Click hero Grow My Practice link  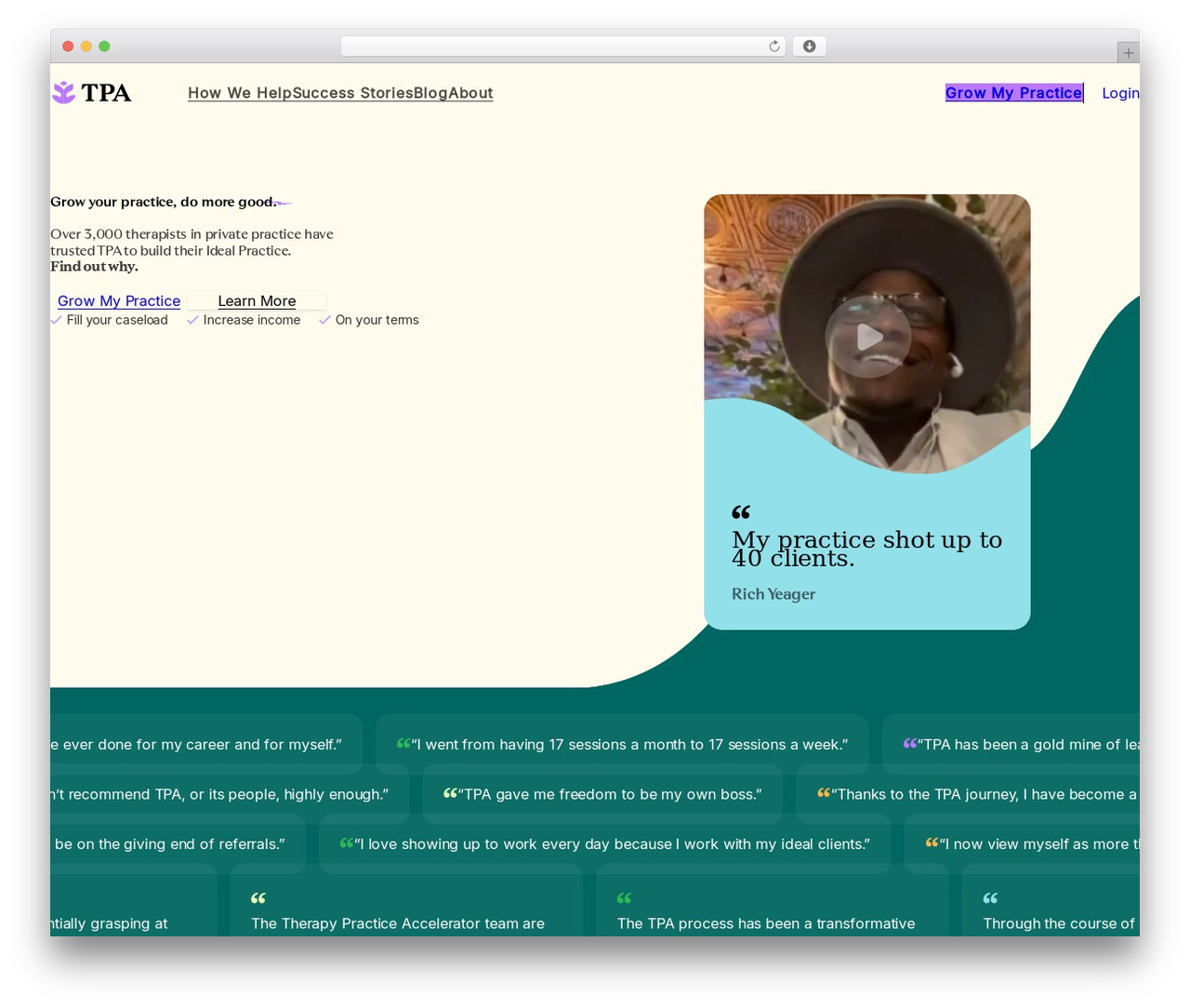(x=119, y=301)
